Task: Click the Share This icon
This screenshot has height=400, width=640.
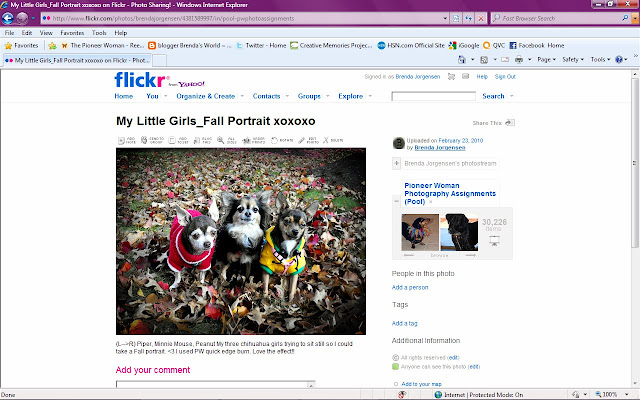Action: [x=510, y=122]
